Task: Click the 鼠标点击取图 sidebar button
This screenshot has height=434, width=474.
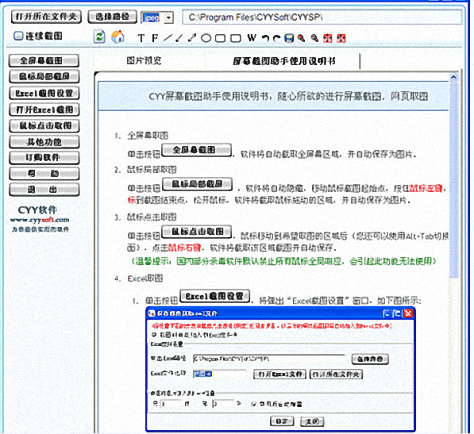Action: click(44, 126)
